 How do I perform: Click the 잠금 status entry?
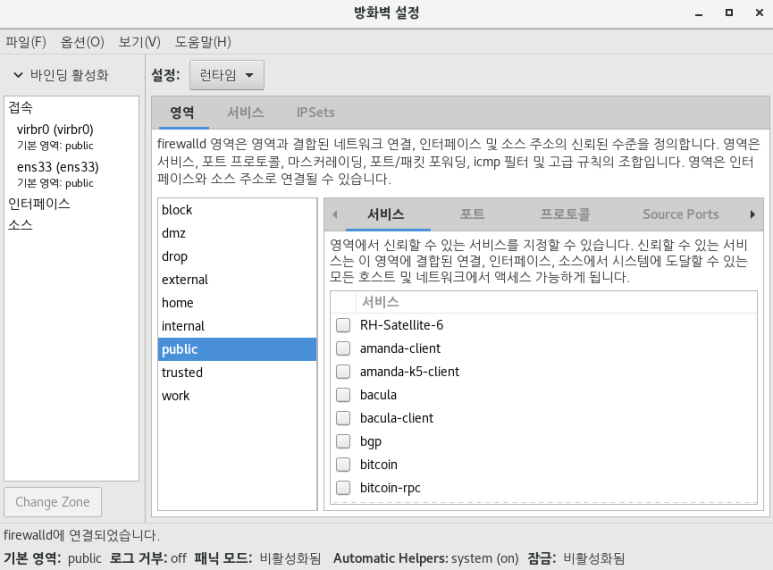576,558
